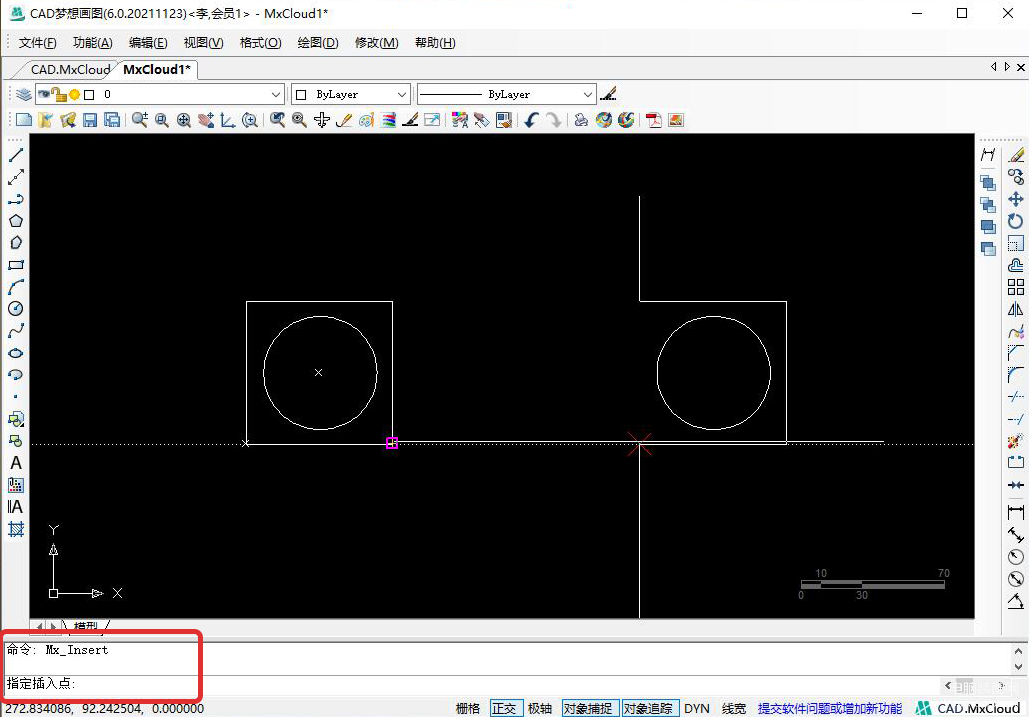Click the Erase tool in right toolbar
This screenshot has height=717, width=1029.
1016,155
